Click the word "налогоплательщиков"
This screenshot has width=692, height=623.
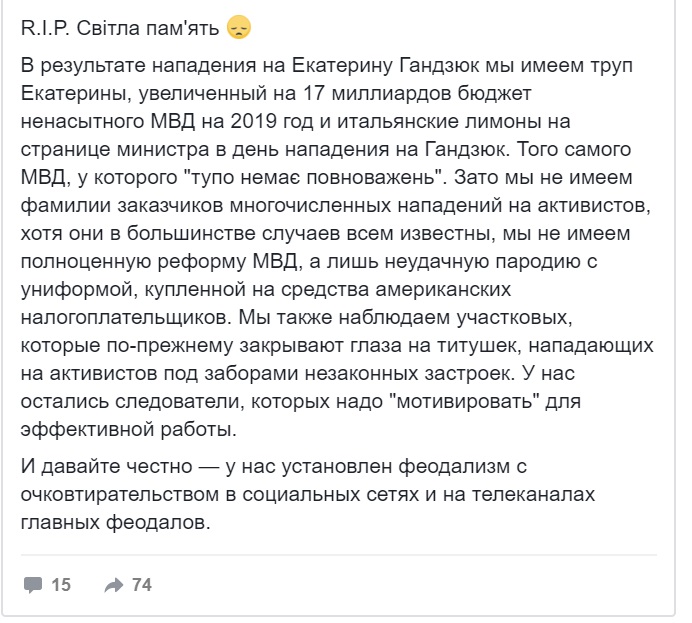pyautogui.click(x=126, y=318)
